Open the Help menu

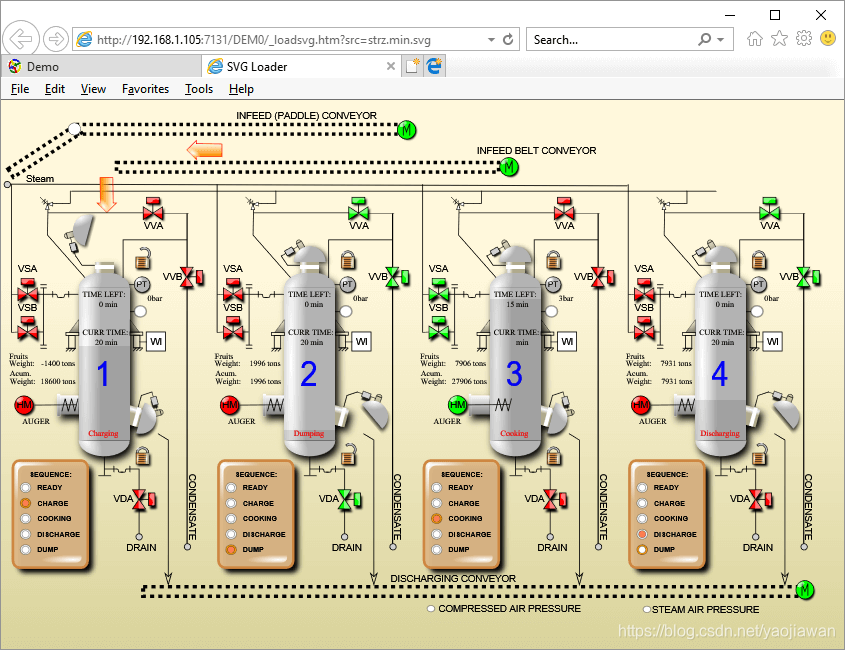click(241, 89)
